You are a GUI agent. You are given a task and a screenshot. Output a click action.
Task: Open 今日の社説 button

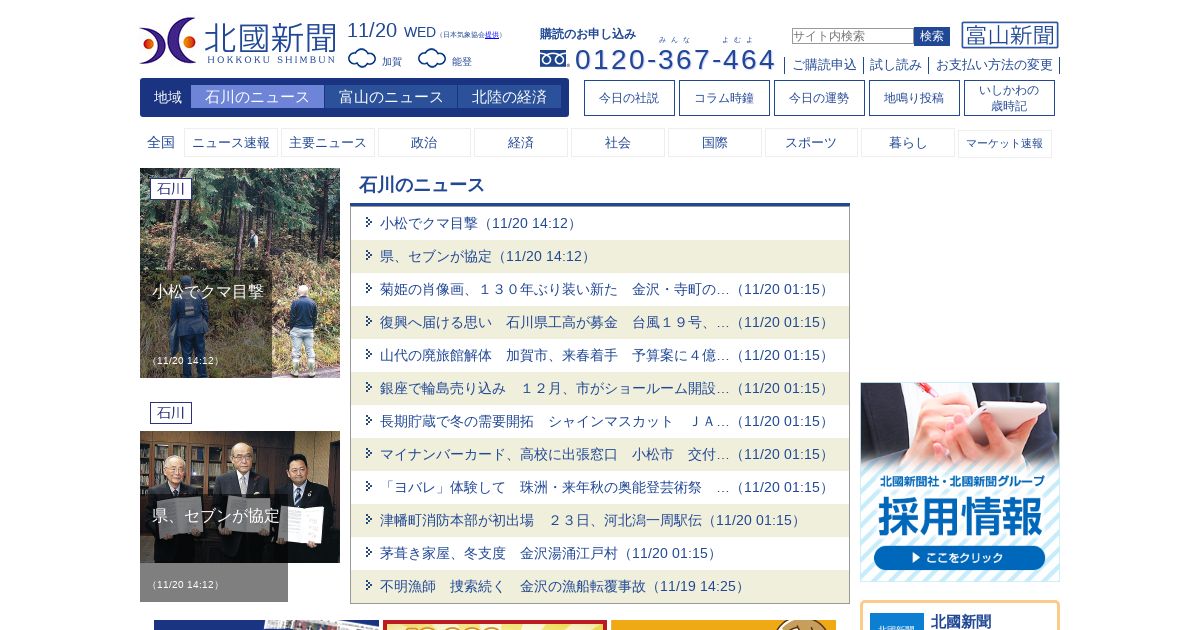pos(629,98)
